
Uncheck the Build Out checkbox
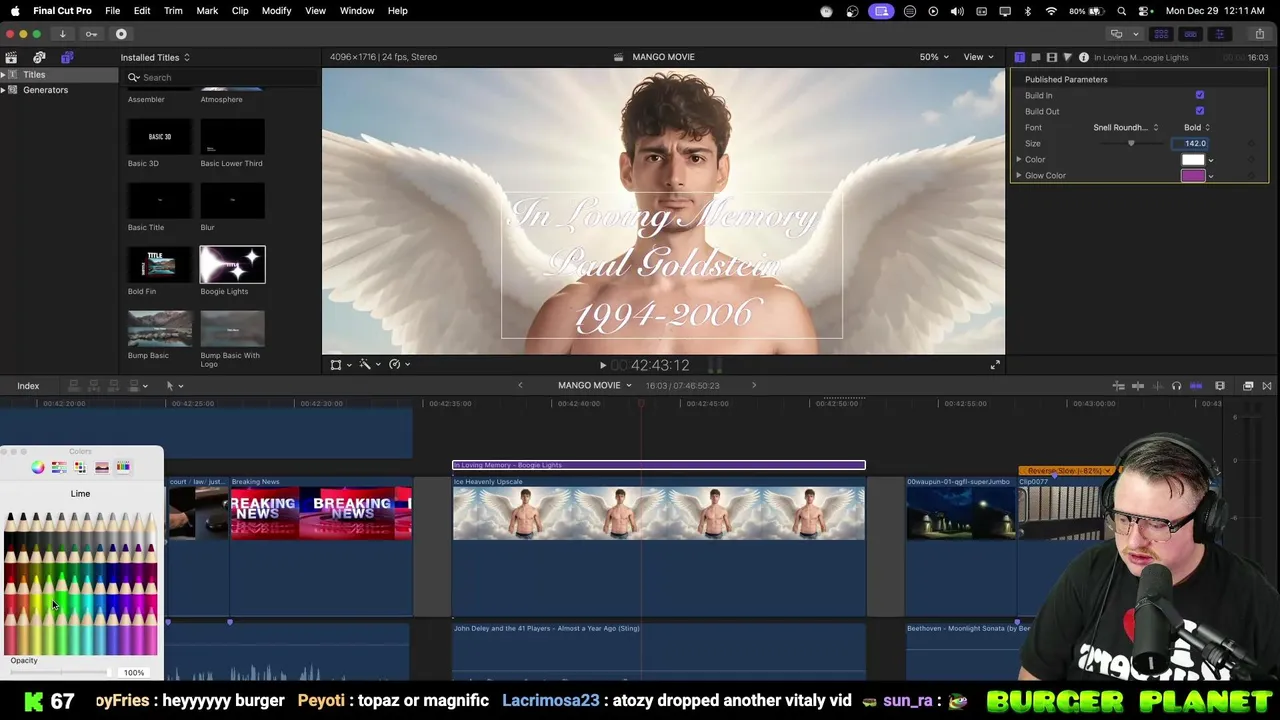pos(1200,111)
